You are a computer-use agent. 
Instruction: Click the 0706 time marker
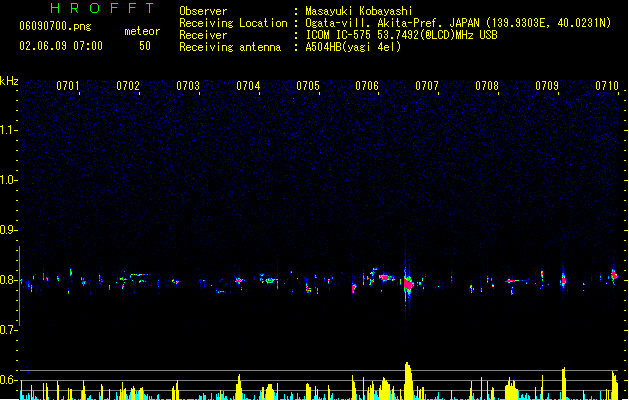pyautogui.click(x=367, y=86)
